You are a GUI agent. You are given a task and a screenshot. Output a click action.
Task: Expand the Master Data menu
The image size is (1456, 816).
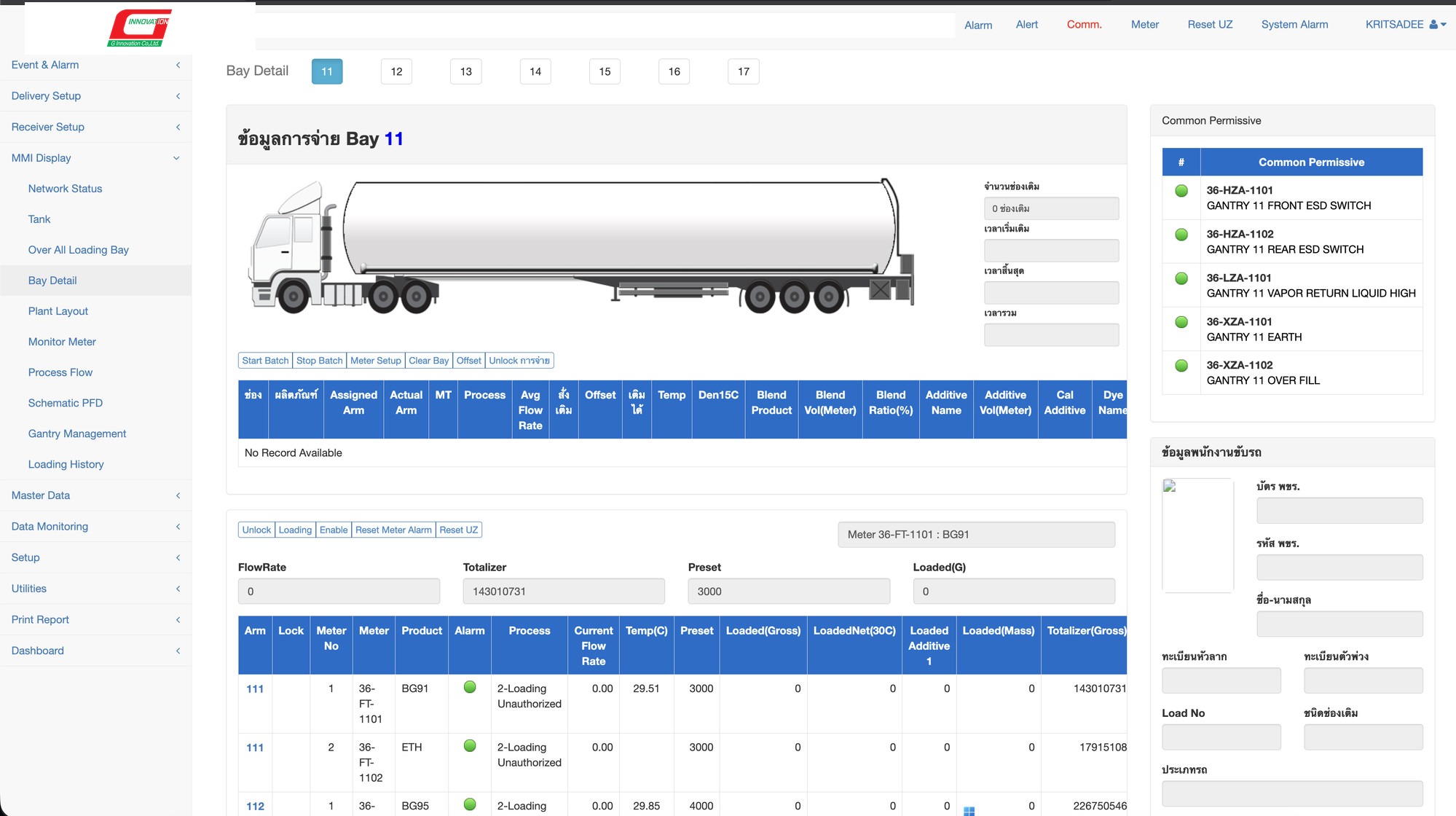coord(95,495)
